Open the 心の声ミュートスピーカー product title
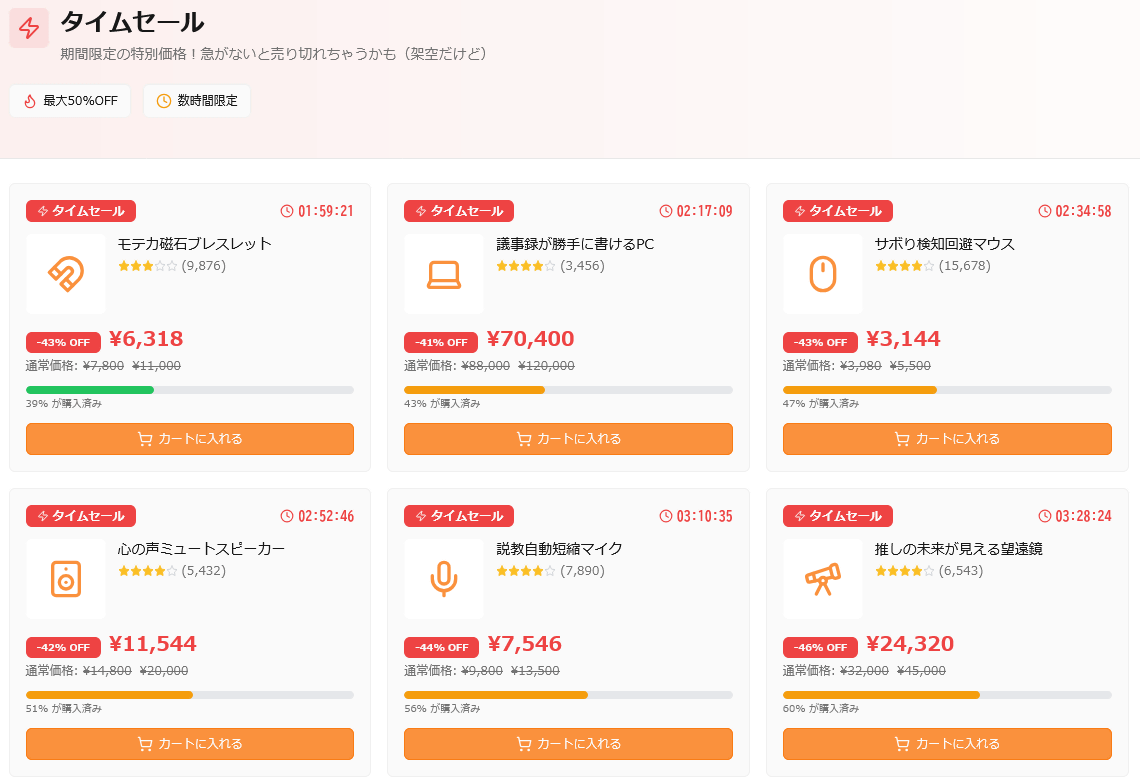1140x784 pixels. point(201,548)
